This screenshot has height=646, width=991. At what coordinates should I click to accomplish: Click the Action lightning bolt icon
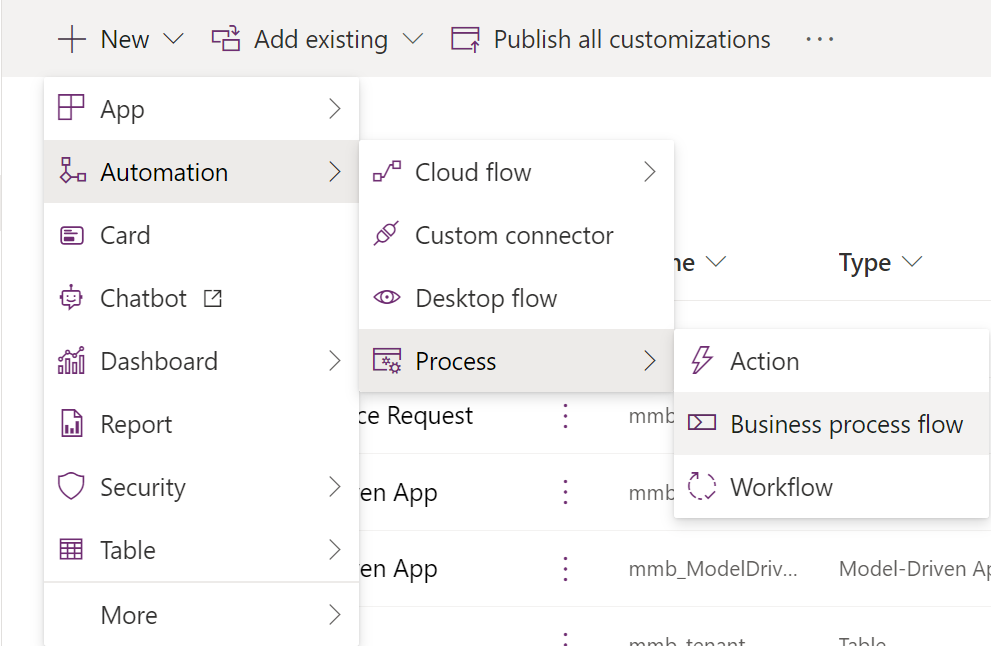(x=702, y=360)
